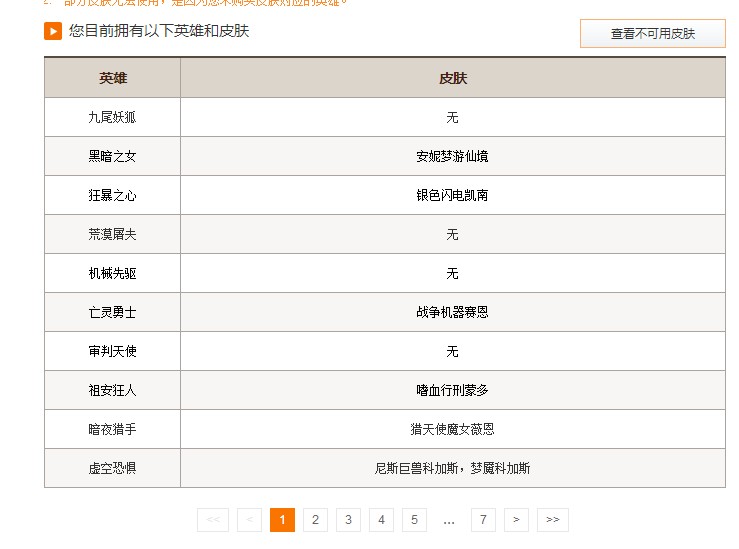Select hero 机械先驱 cell
The height and width of the screenshot is (549, 739).
point(113,273)
